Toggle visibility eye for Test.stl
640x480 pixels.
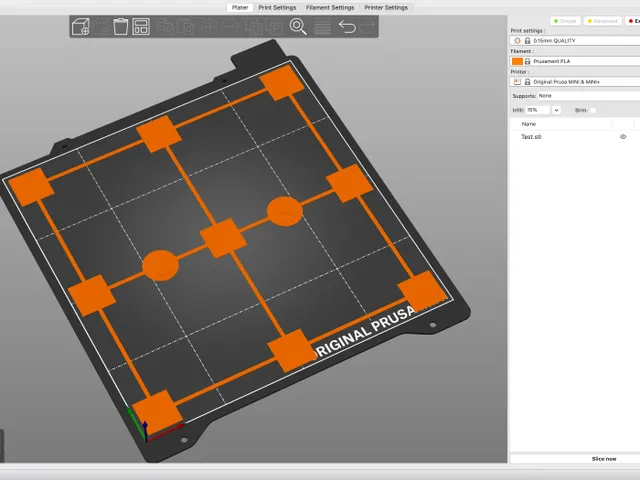623,137
